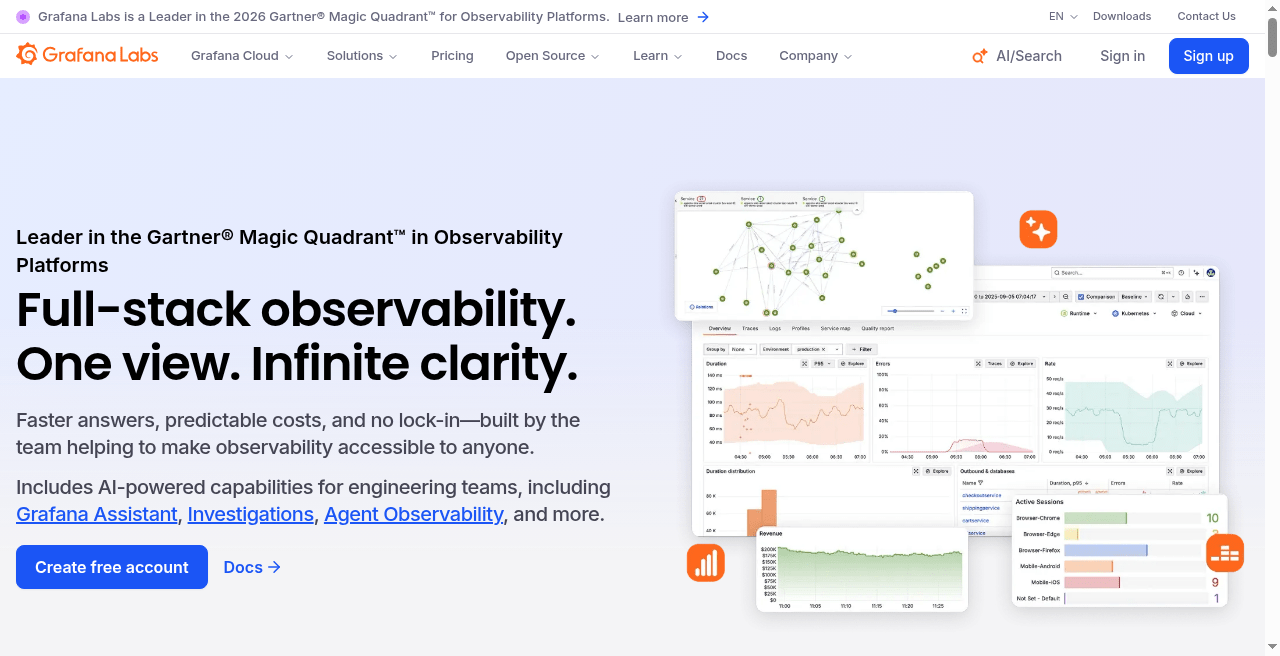The height and width of the screenshot is (656, 1280).
Task: Click the plus zoom-in icon on service map
Action: click(x=953, y=311)
